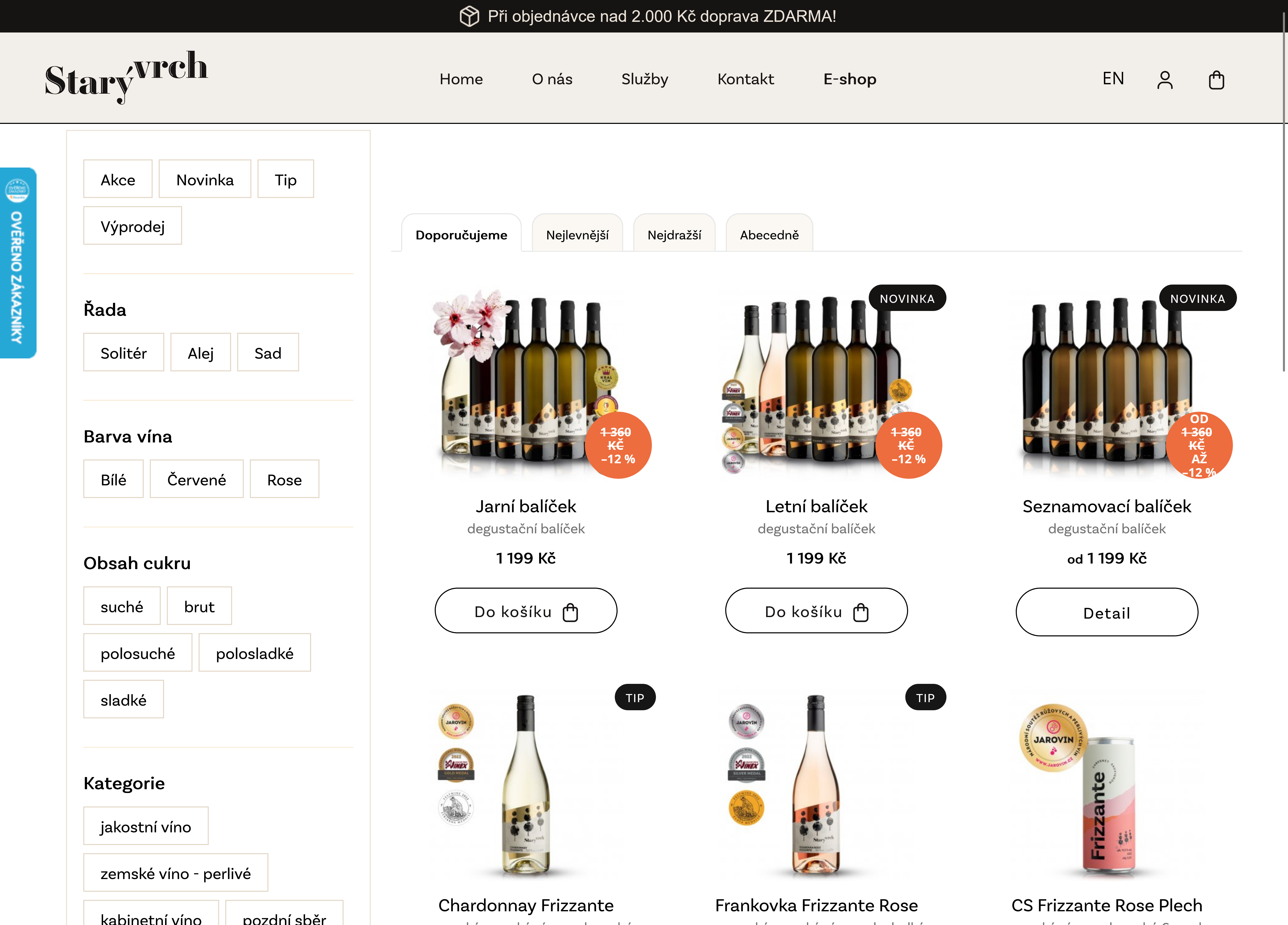Toggle the Výprodej filter
Screen dimensions: 1288x925
pyautogui.click(x=133, y=226)
